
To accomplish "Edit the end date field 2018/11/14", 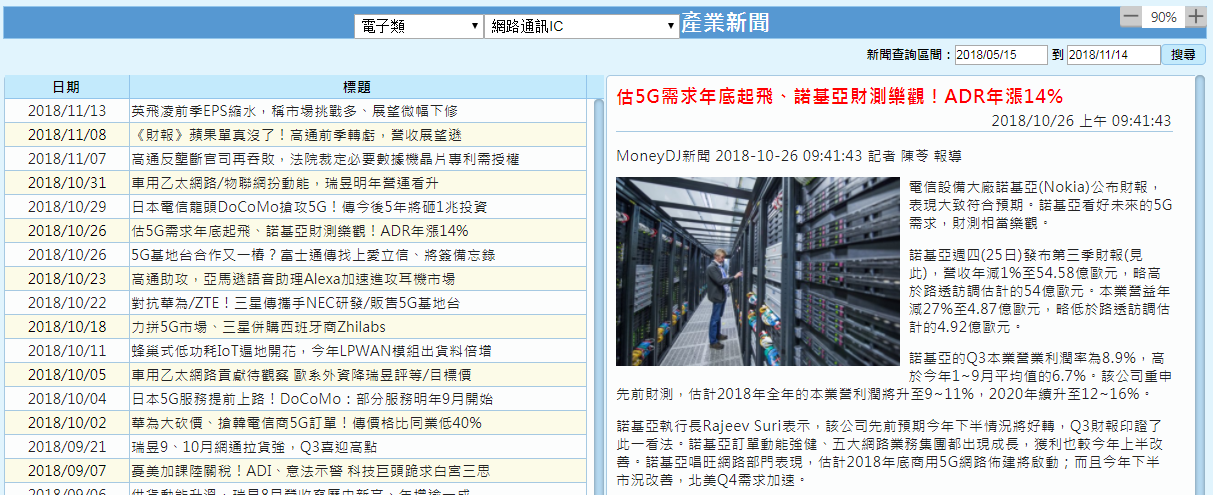I will point(1112,55).
